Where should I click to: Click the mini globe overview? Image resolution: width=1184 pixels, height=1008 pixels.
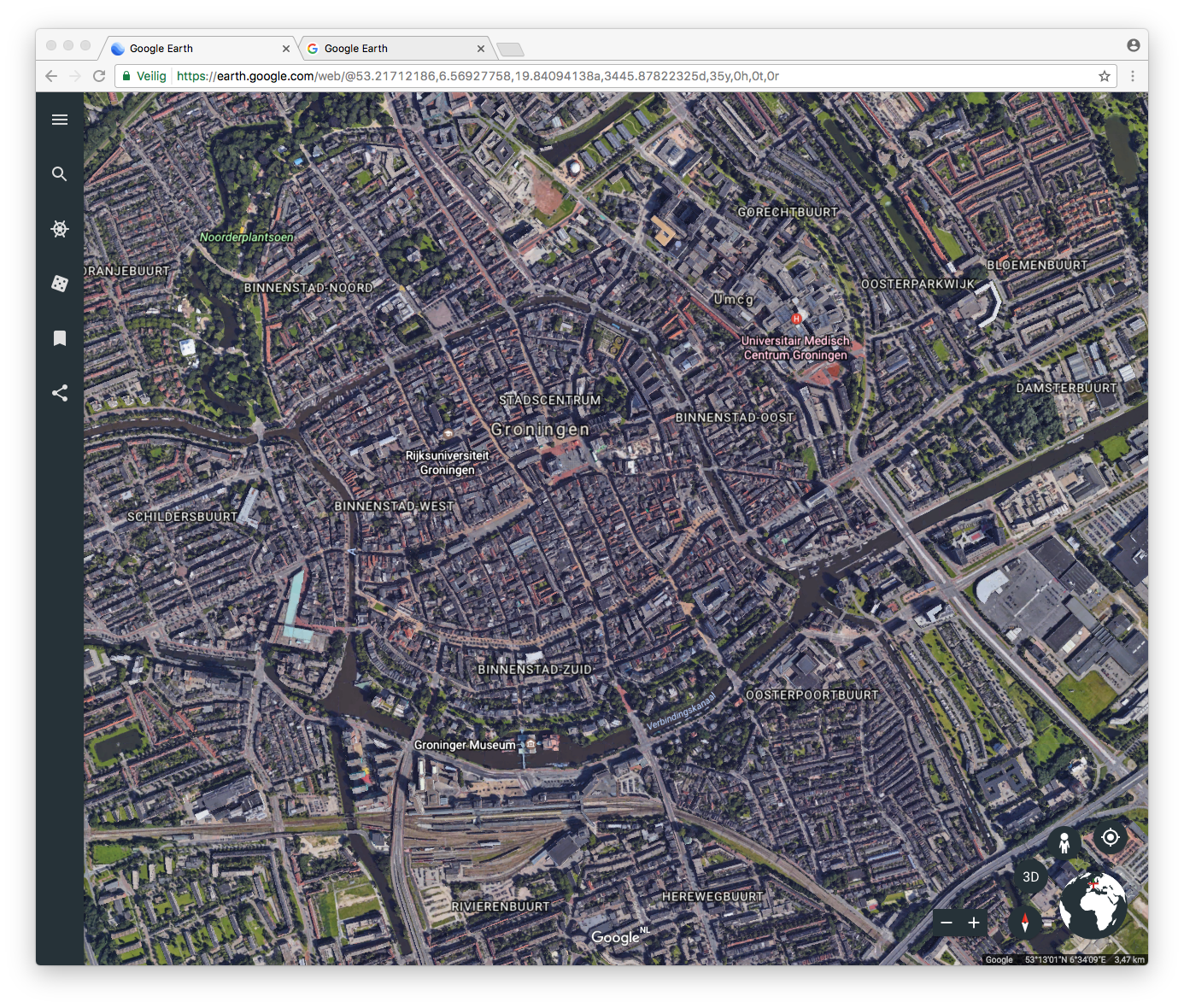[x=1093, y=905]
